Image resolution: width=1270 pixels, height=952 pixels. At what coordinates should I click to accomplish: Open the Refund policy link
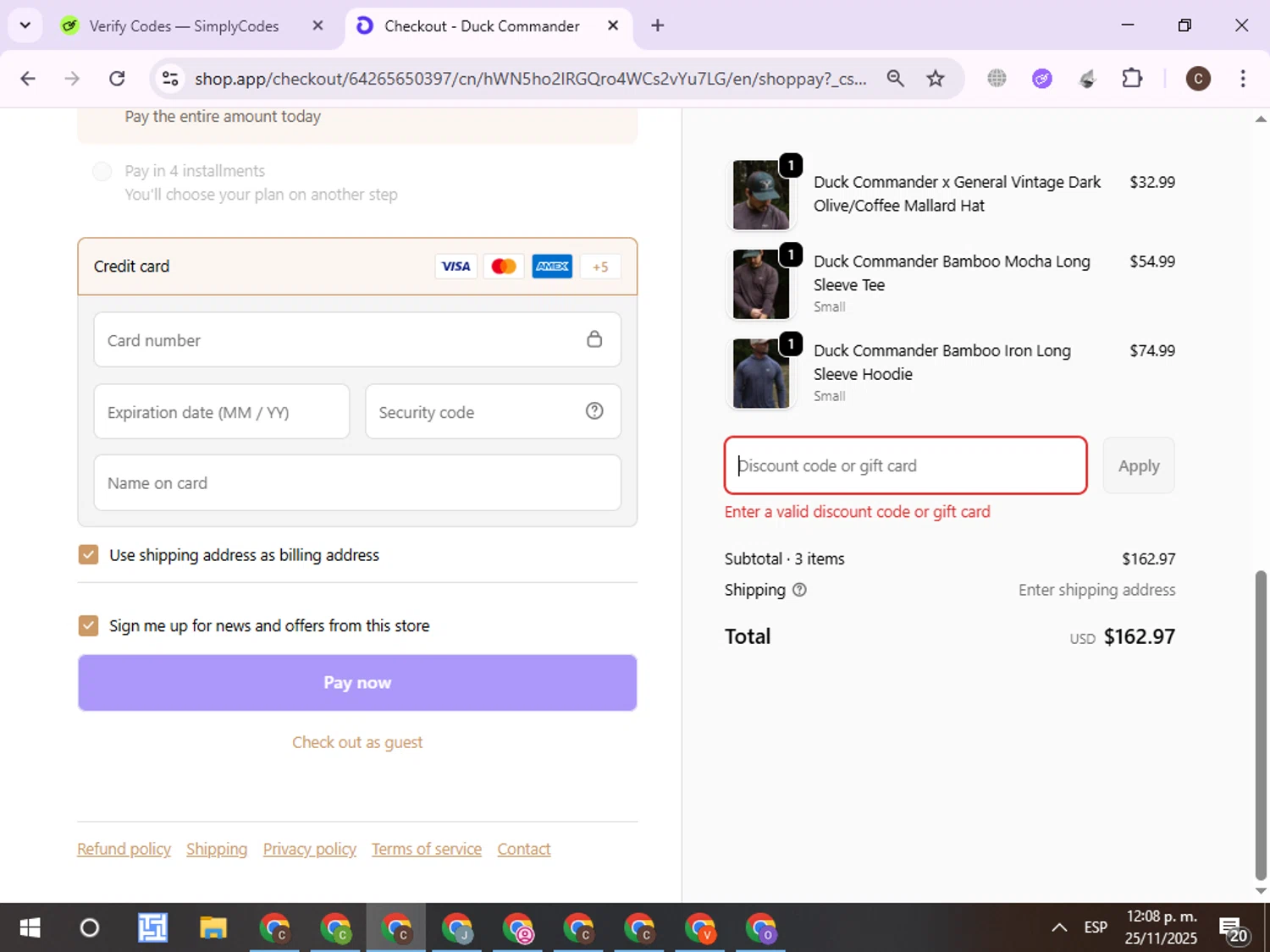(124, 849)
